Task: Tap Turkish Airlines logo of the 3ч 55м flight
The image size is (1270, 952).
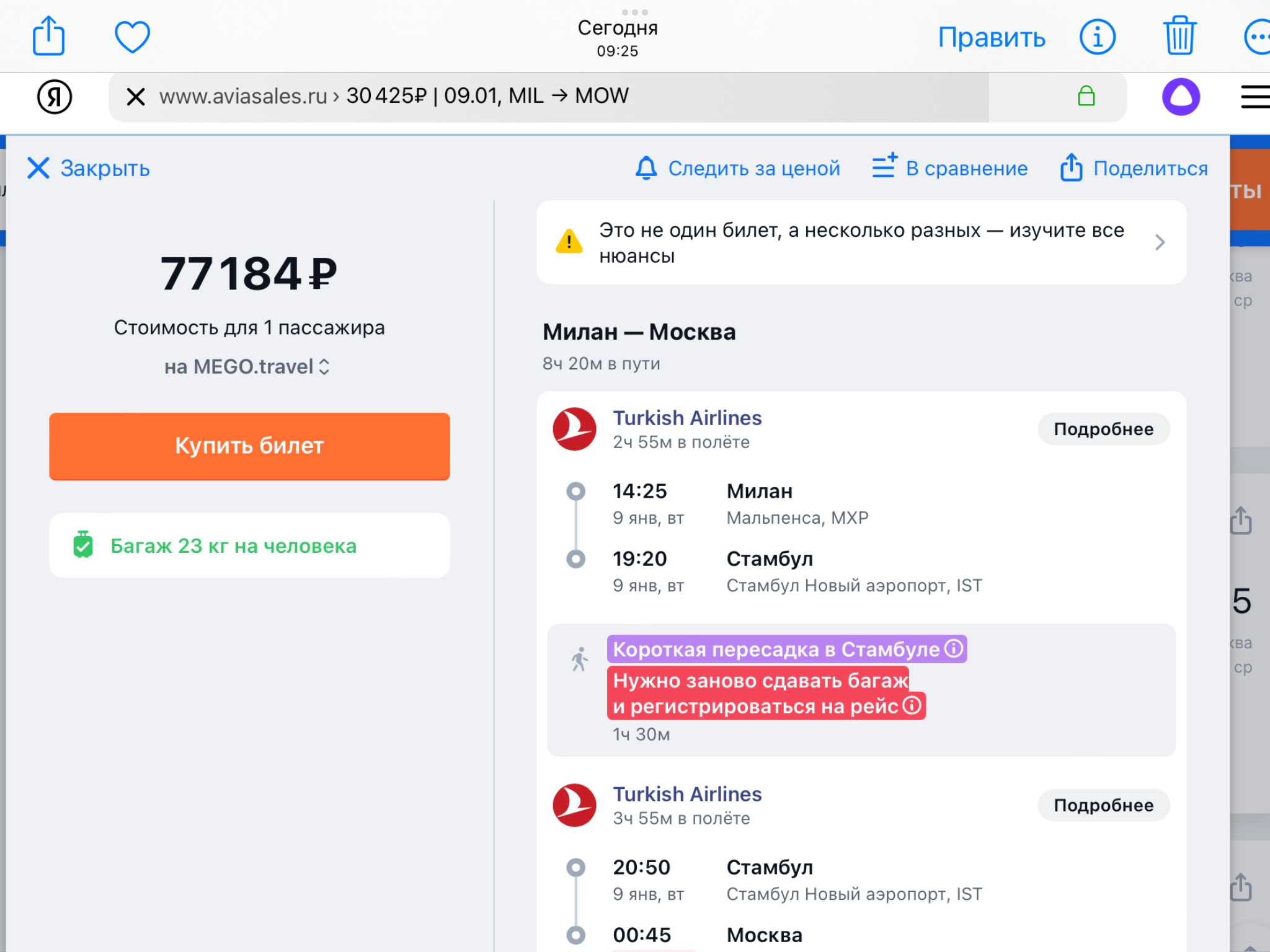Action: (x=574, y=805)
